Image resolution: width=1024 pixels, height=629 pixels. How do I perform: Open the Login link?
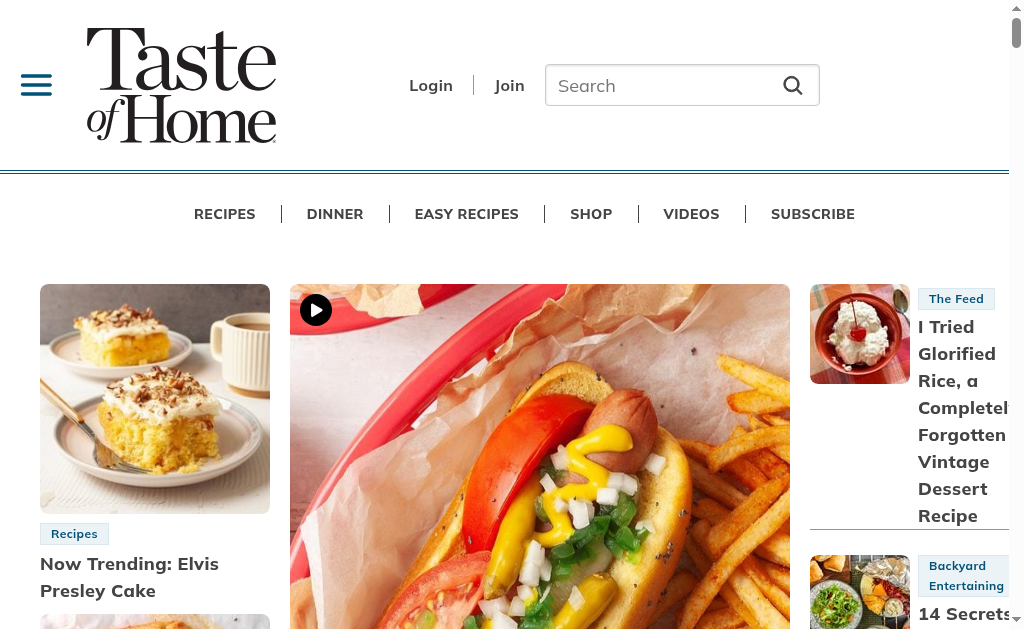(x=431, y=86)
